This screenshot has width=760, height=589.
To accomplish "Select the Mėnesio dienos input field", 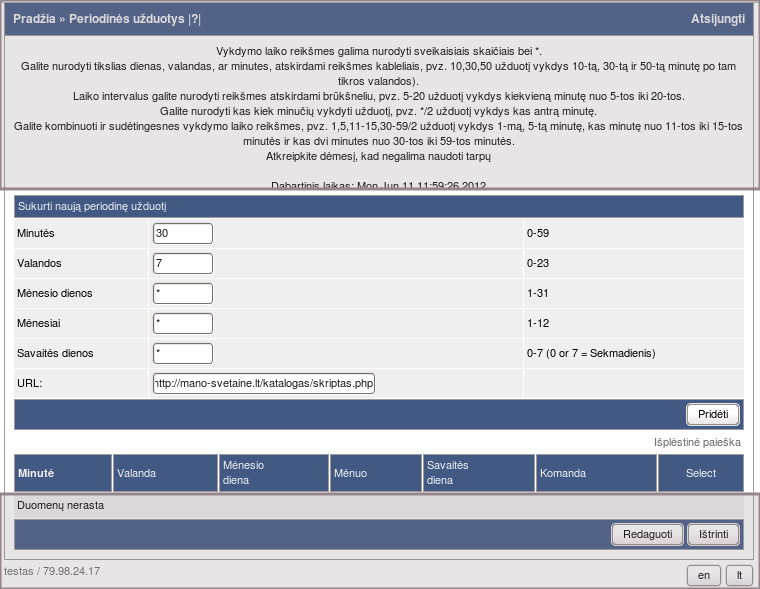I will (x=183, y=294).
